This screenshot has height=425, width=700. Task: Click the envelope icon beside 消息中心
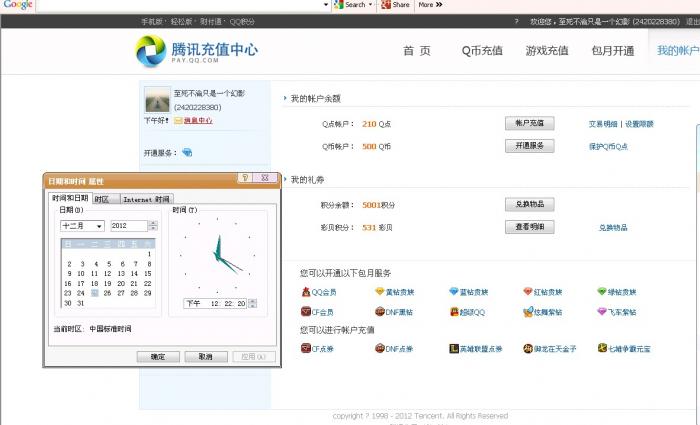pos(178,121)
